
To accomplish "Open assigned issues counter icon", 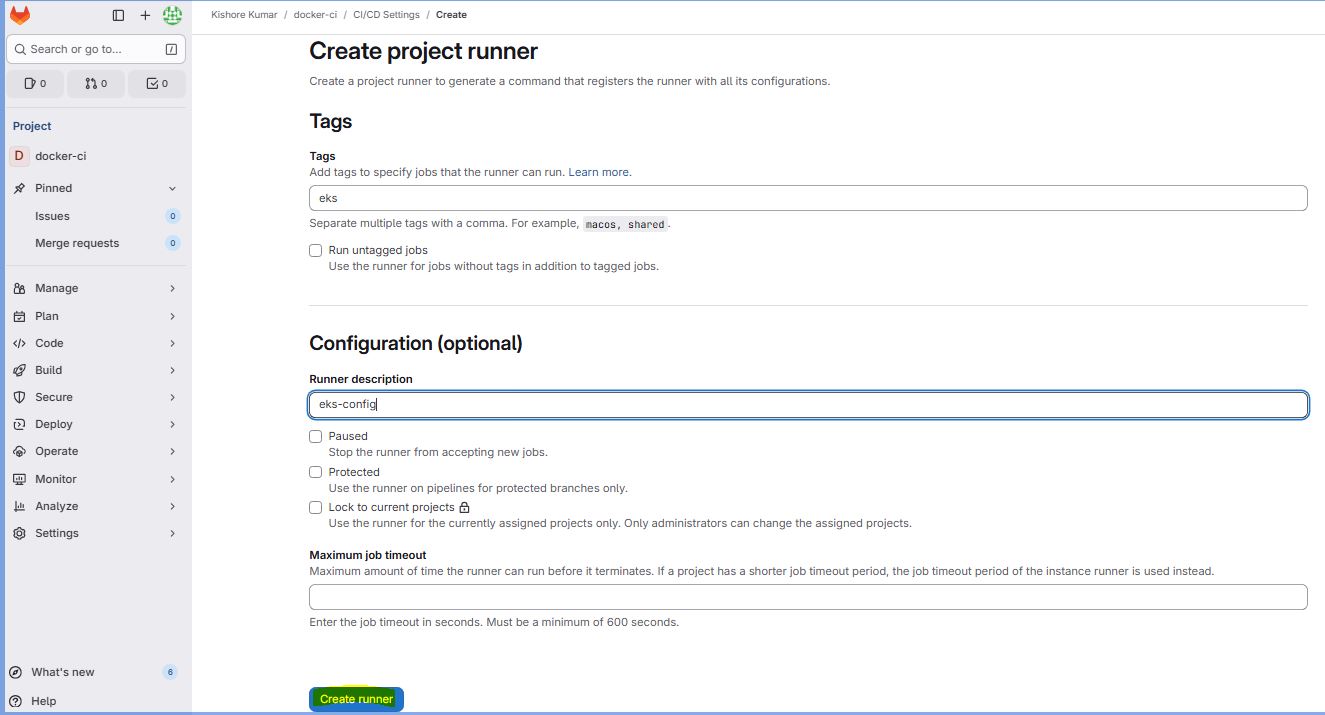I will click(x=35, y=83).
